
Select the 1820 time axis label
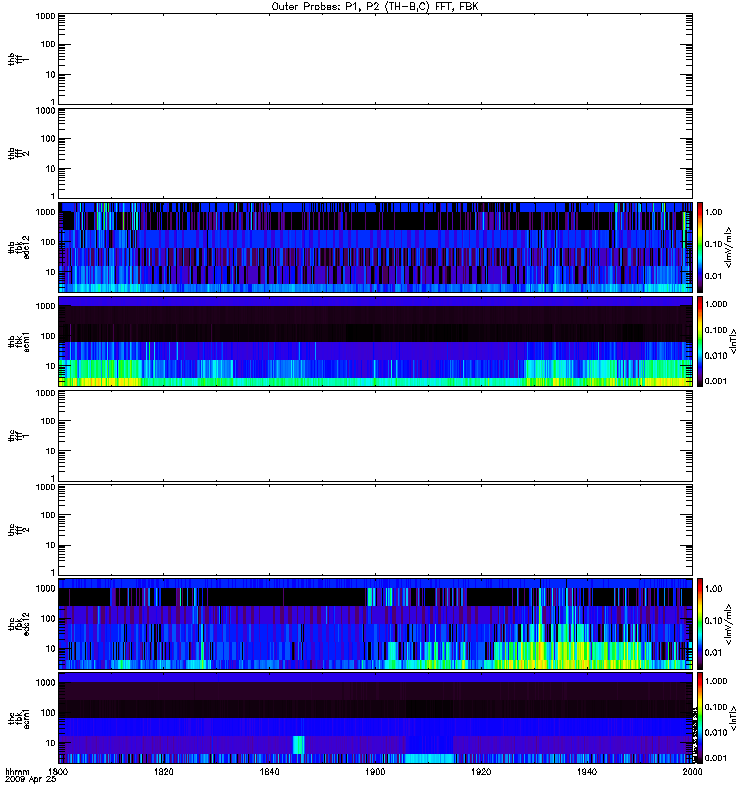coord(164,772)
